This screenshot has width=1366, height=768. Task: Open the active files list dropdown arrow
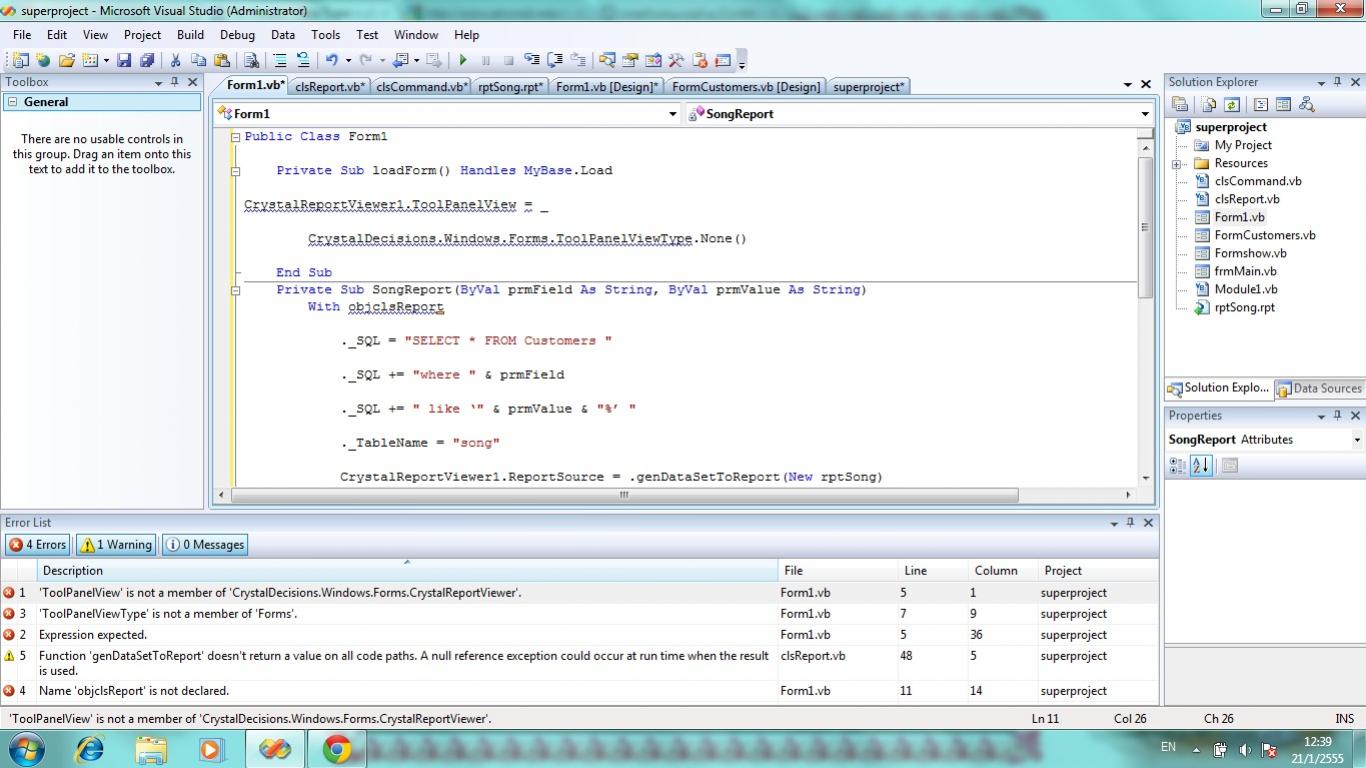(1127, 85)
